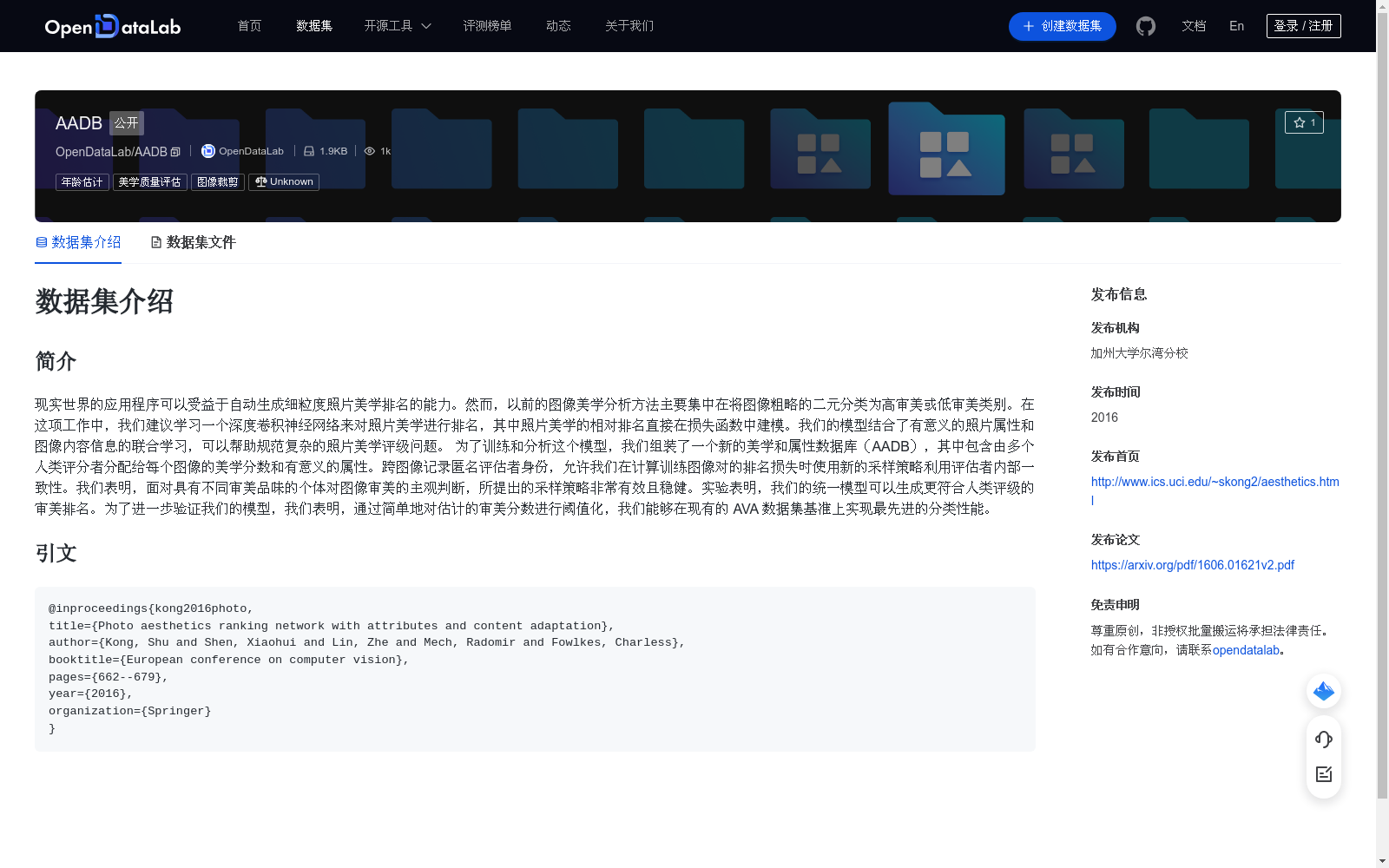Click the Unknown license tag
Screen dimensions: 1389x868
coord(284,182)
